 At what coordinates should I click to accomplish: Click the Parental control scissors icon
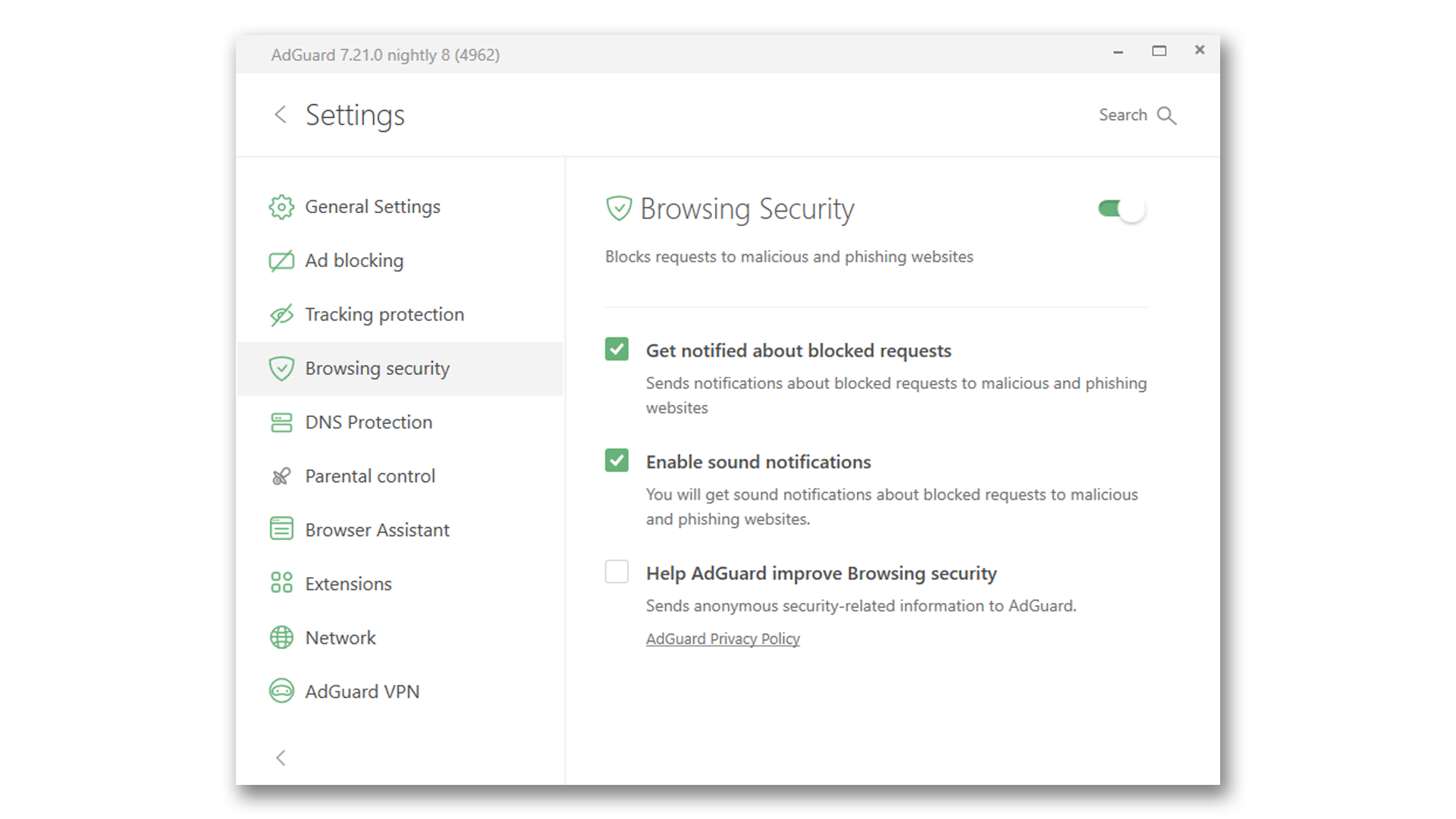pyautogui.click(x=281, y=475)
